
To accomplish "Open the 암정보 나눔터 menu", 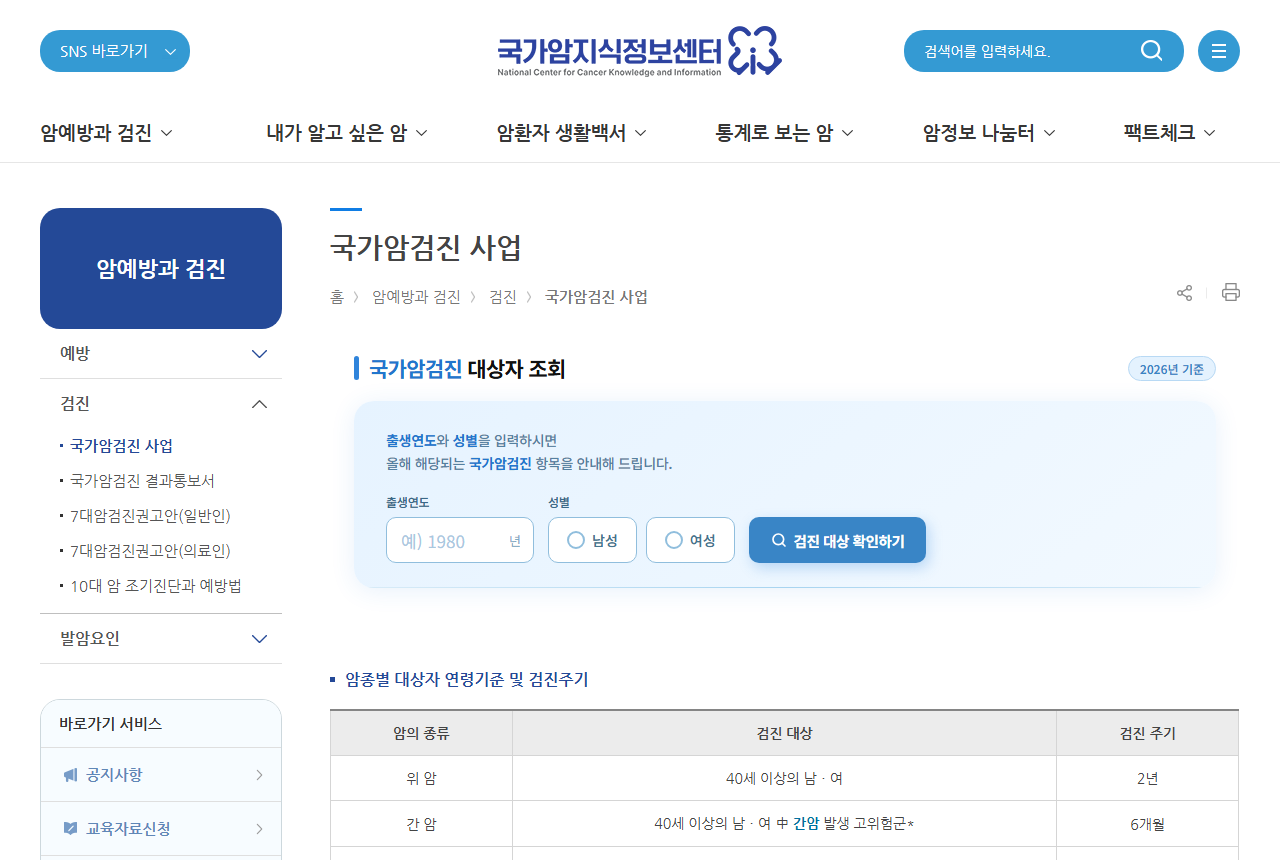I will point(989,132).
